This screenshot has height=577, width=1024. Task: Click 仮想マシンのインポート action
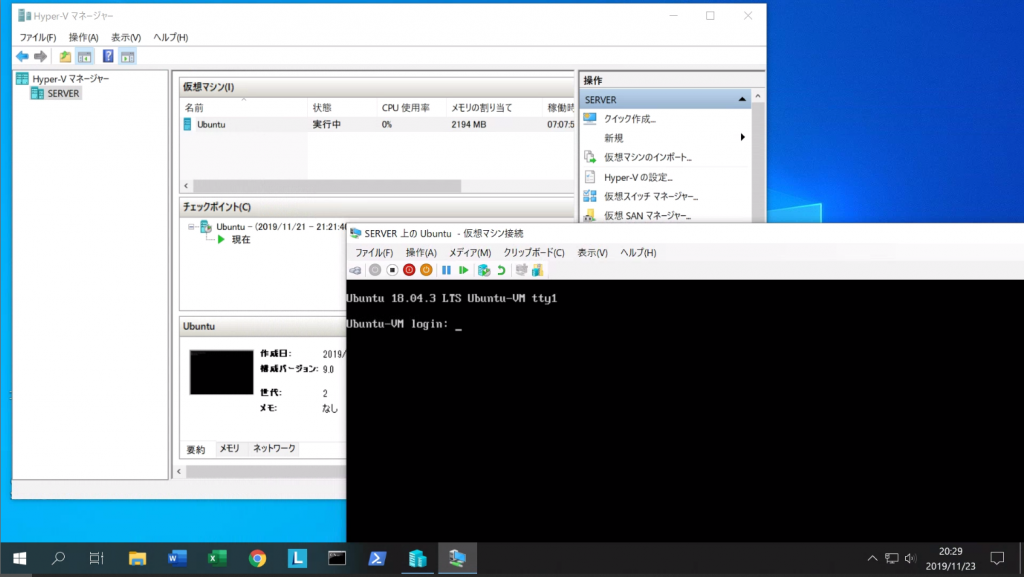(x=647, y=157)
